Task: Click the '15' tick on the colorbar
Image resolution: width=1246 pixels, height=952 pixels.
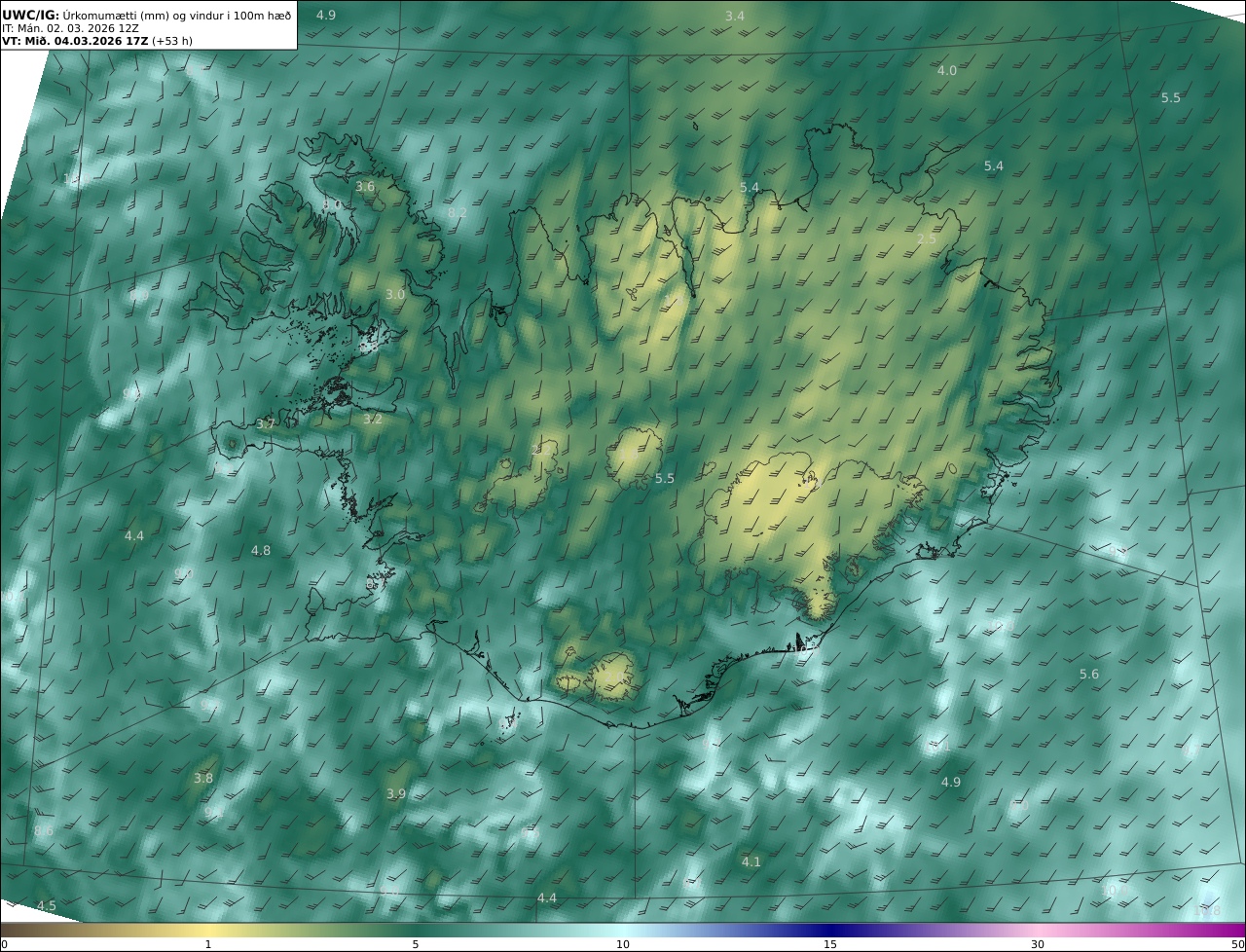Action: click(x=830, y=944)
